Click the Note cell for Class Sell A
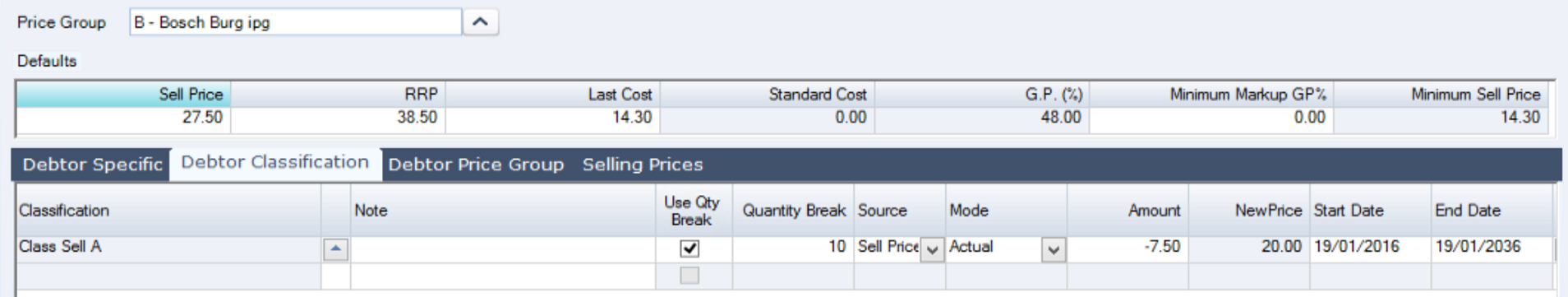 (x=503, y=249)
